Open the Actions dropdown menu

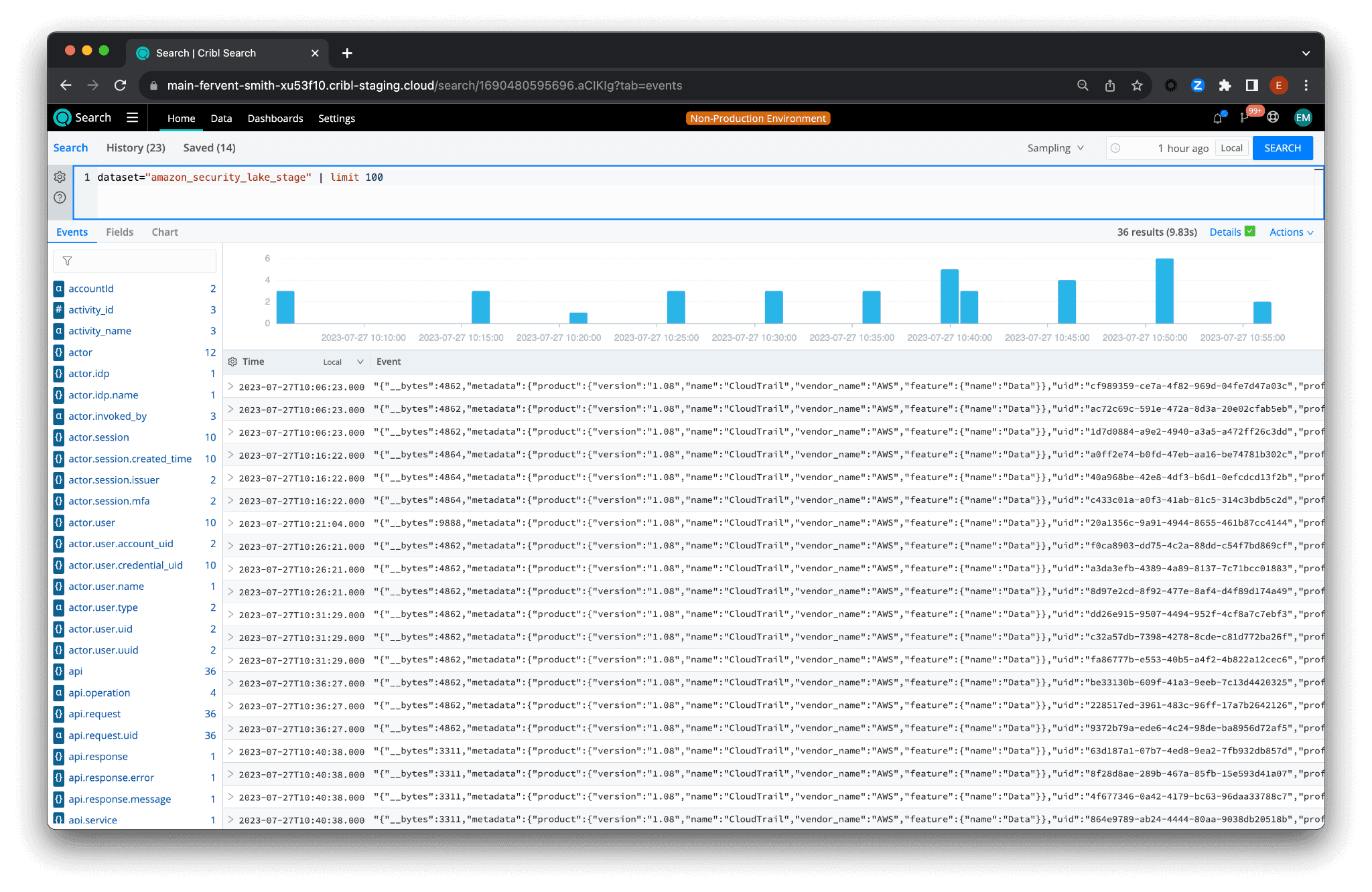point(1291,232)
